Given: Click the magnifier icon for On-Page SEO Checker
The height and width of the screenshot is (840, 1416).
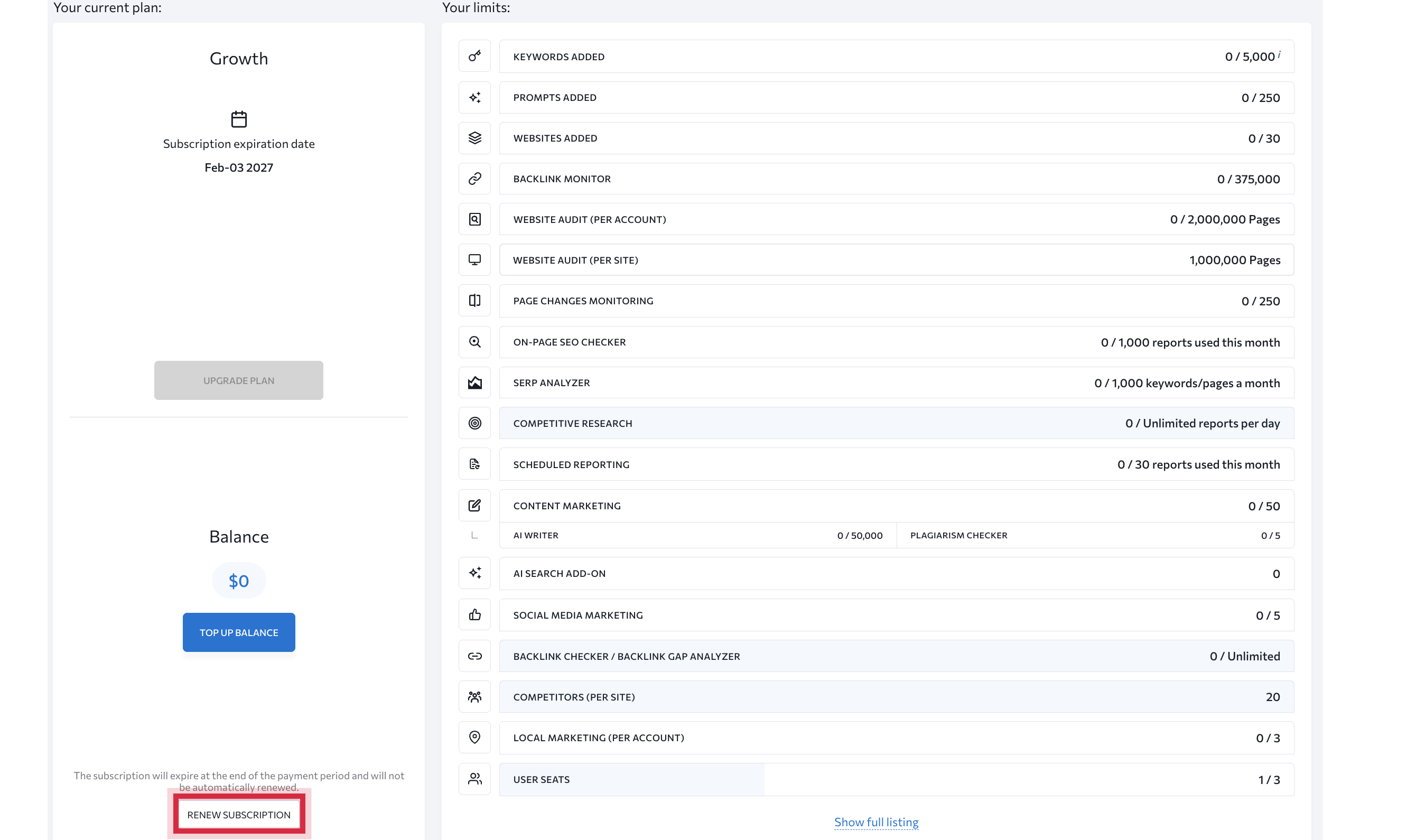Looking at the screenshot, I should pos(474,342).
